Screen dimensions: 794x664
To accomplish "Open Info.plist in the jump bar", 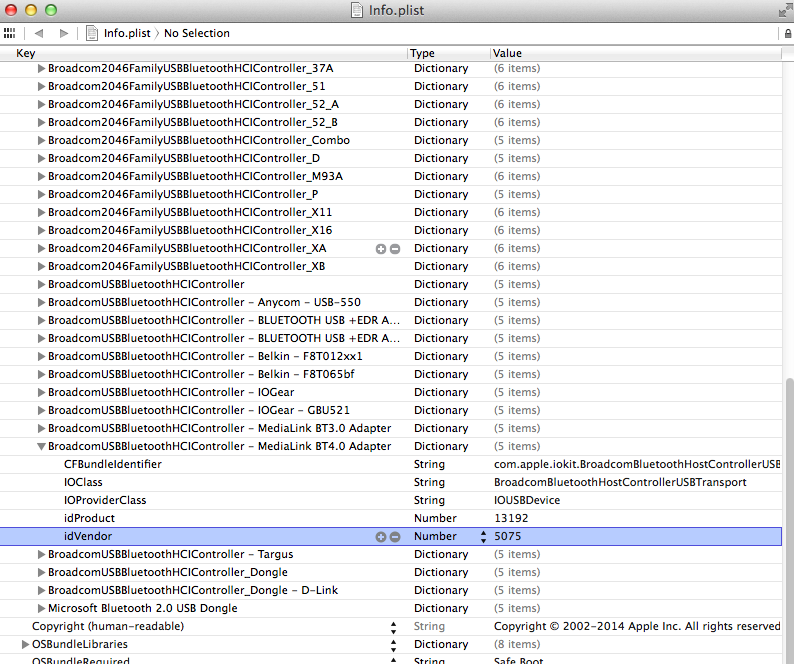I will (127, 33).
